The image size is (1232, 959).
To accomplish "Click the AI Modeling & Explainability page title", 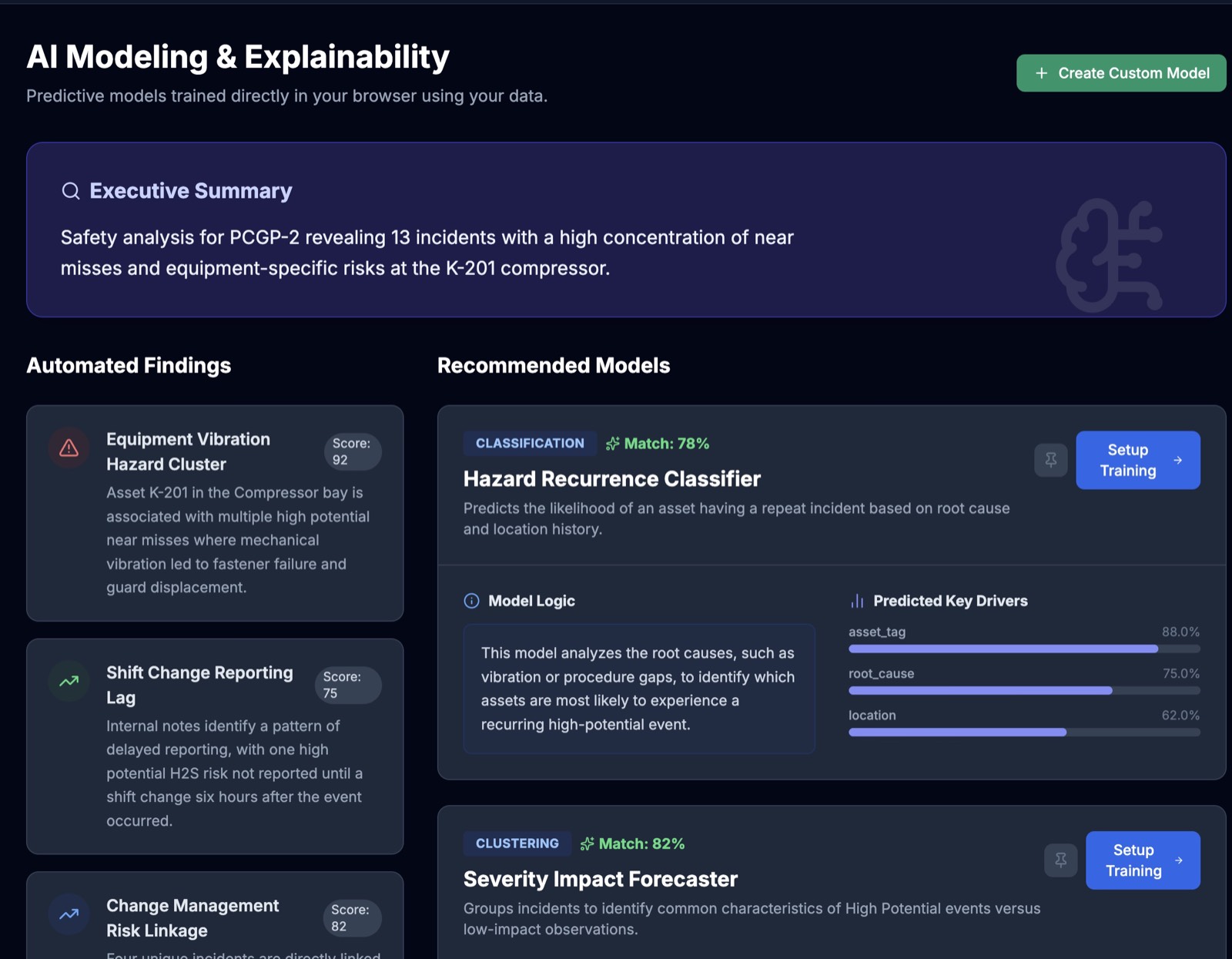I will point(238,57).
